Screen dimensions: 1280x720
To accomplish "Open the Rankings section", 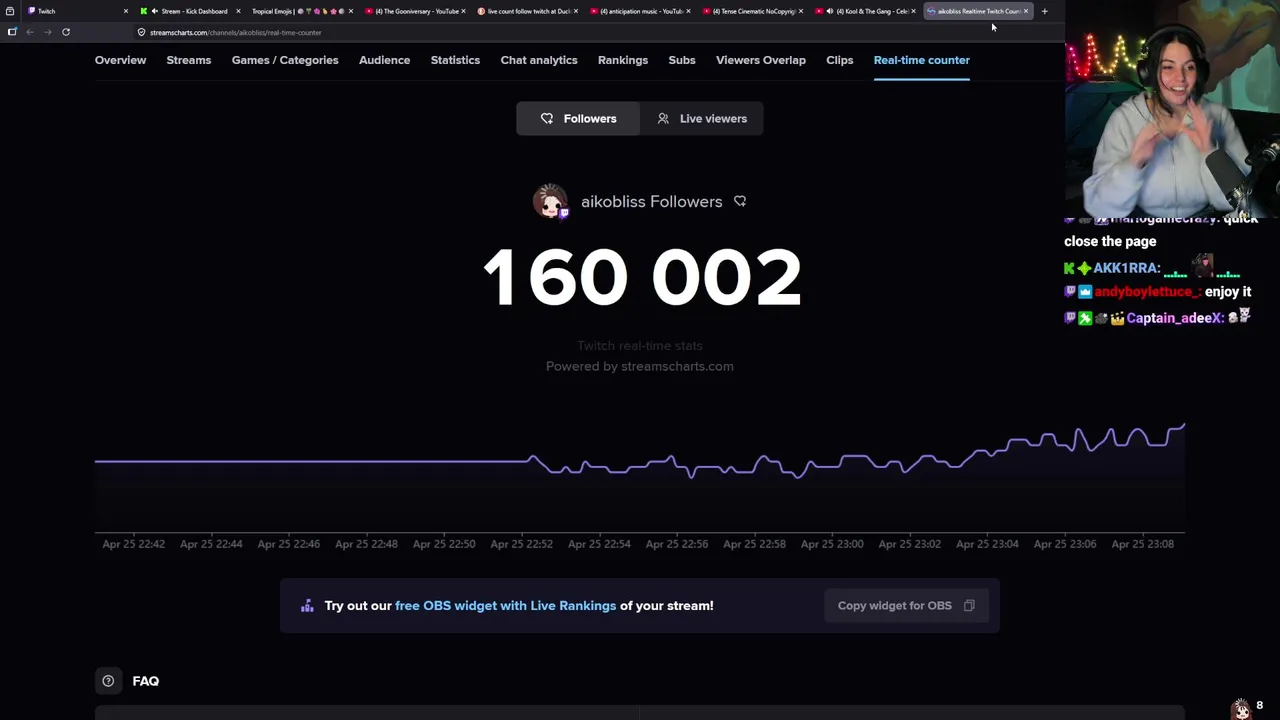I will (623, 60).
